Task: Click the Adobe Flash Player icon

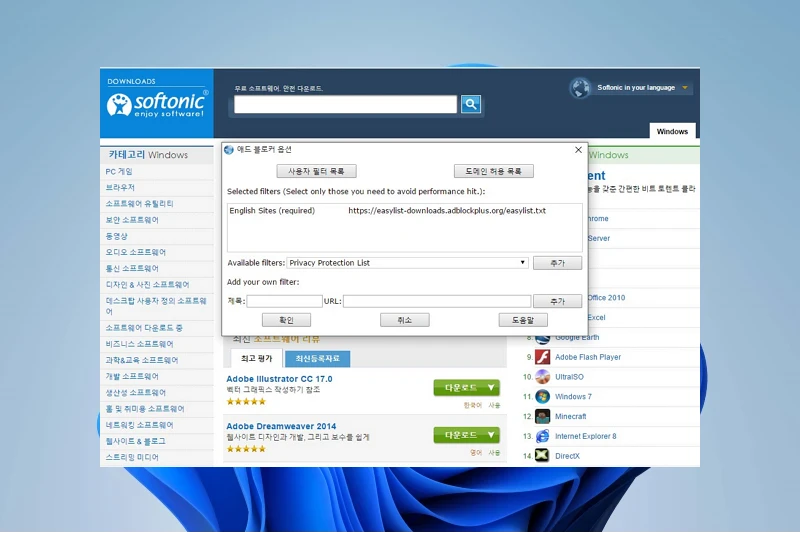Action: click(543, 357)
